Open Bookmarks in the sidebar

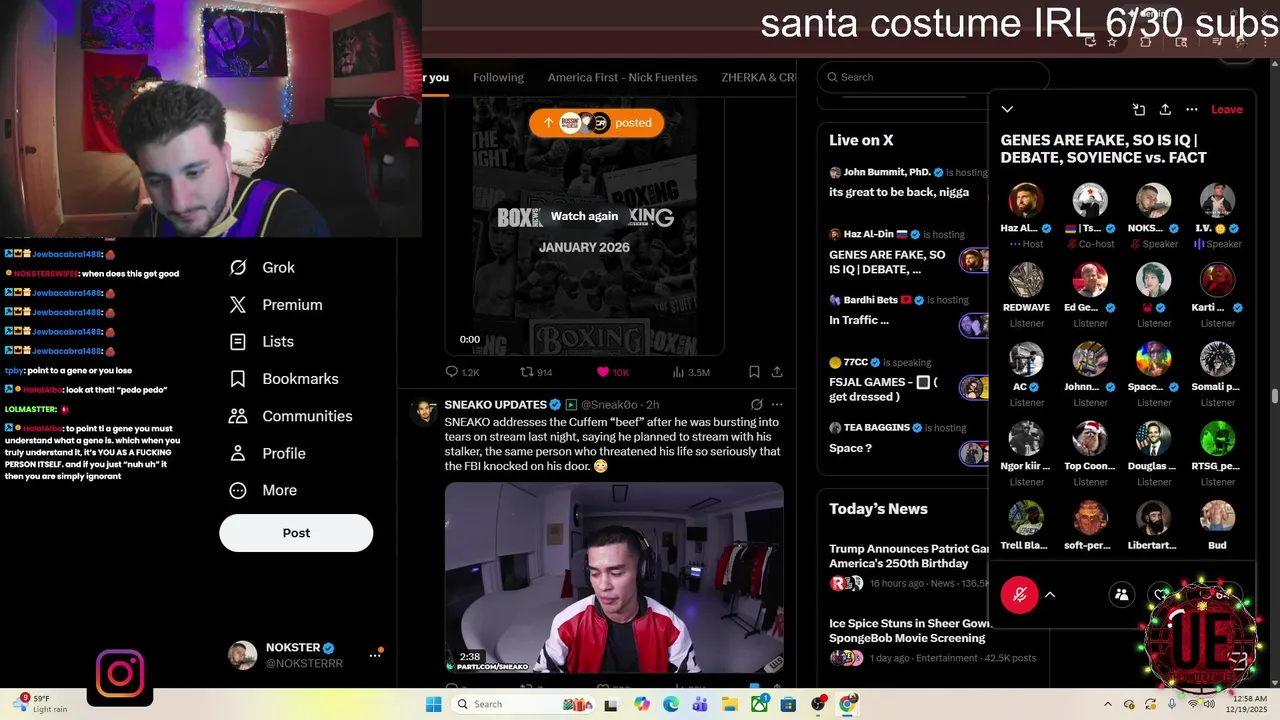(284, 378)
